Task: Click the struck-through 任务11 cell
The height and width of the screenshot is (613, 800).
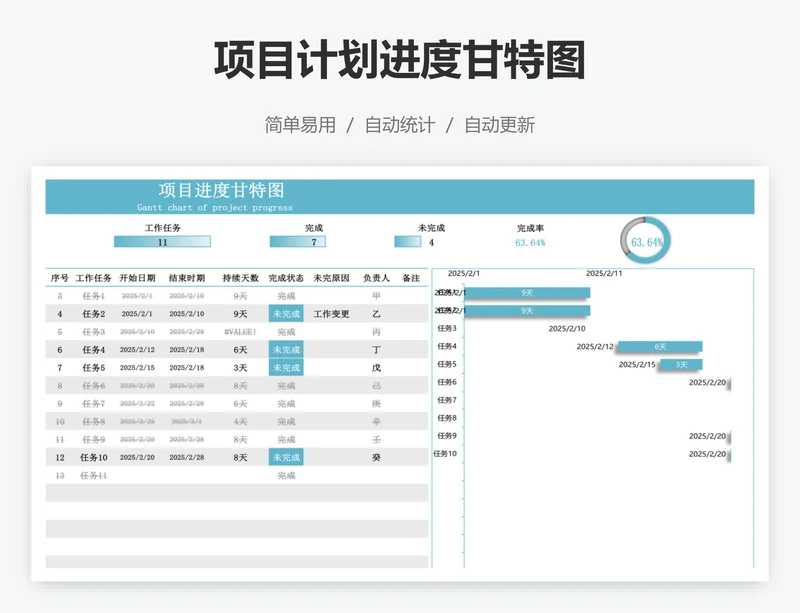Action: (x=93, y=475)
